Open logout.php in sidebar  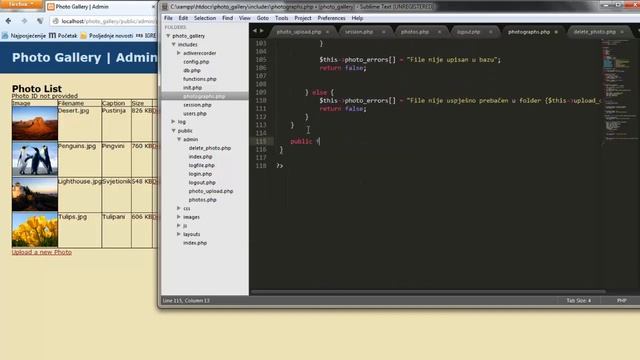tap(202, 182)
